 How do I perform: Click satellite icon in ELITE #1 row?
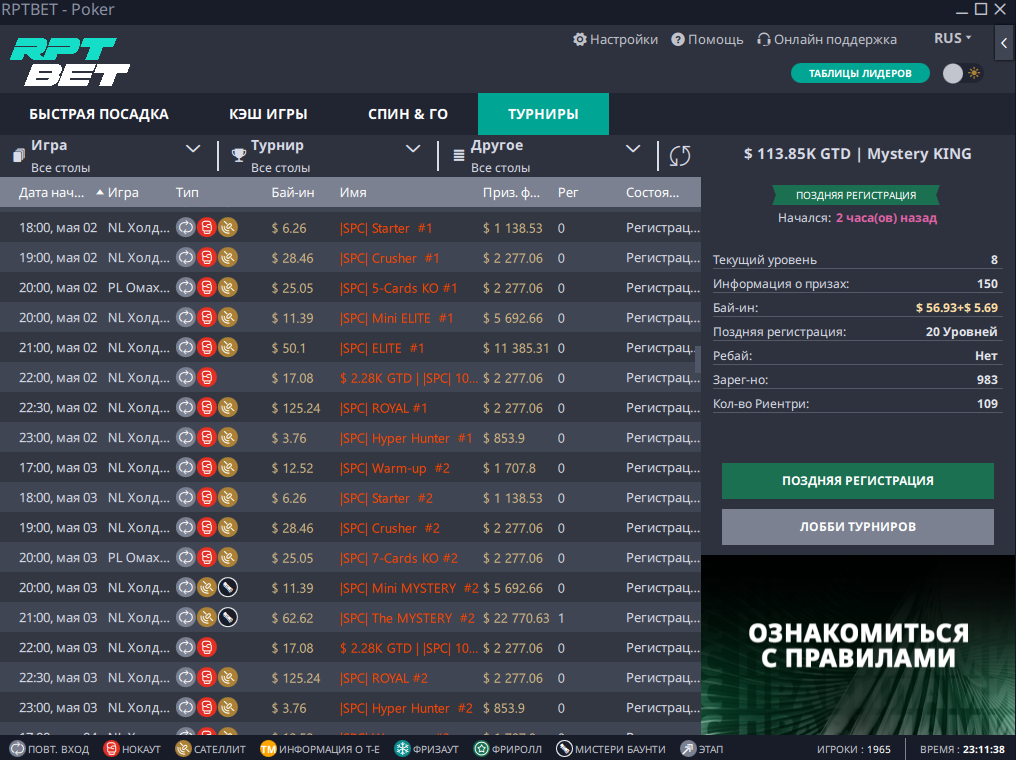tap(227, 348)
